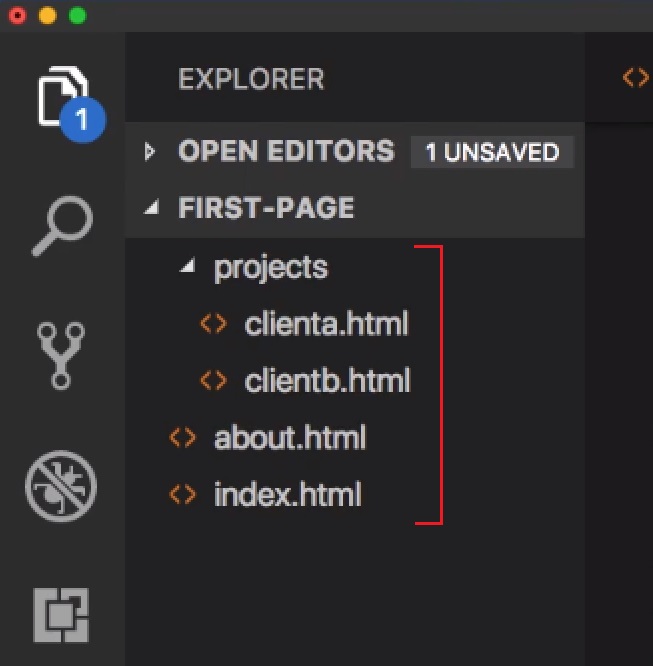Click the orange HTML icon beside index.html

click(x=182, y=494)
